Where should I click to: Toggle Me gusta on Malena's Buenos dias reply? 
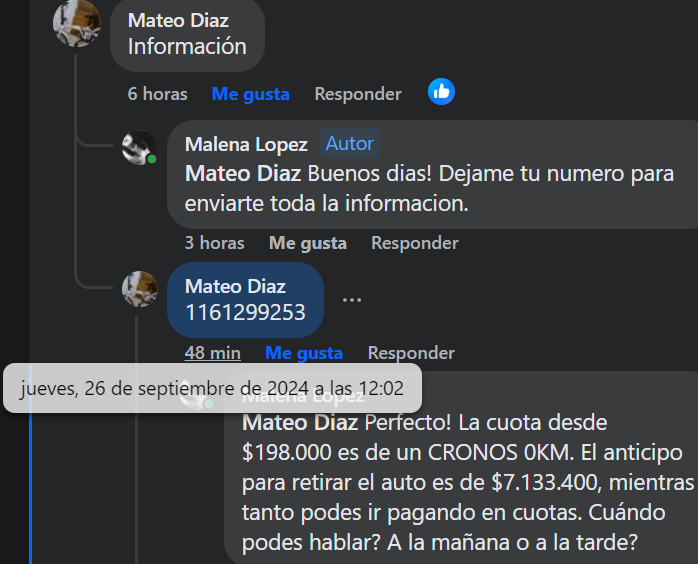pyautogui.click(x=308, y=243)
